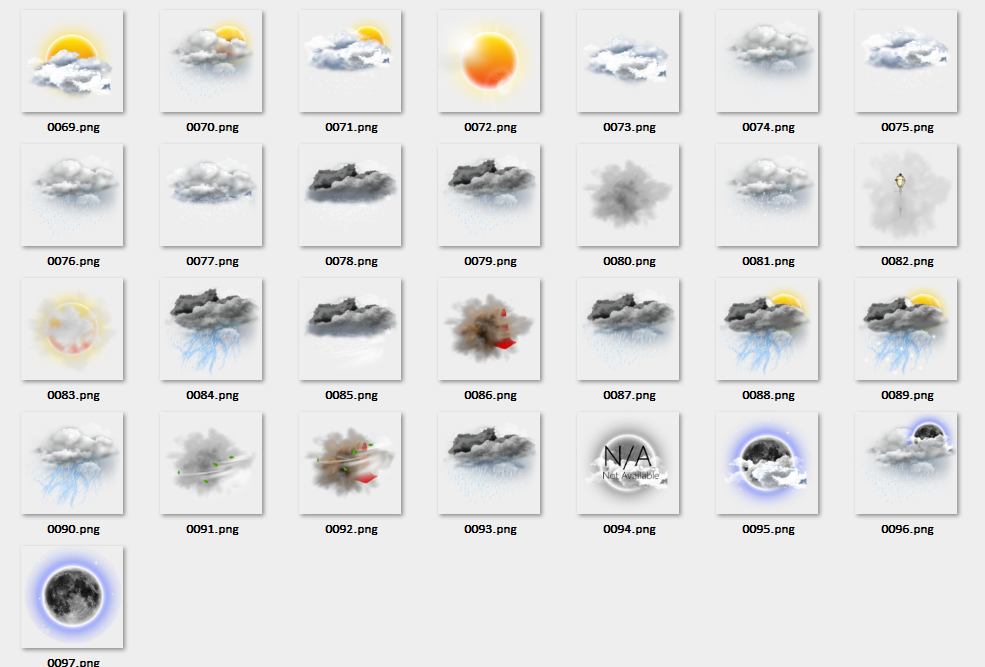Select the 0080.png gray smoke thumbnail
Image resolution: width=985 pixels, height=667 pixels.
coord(628,195)
